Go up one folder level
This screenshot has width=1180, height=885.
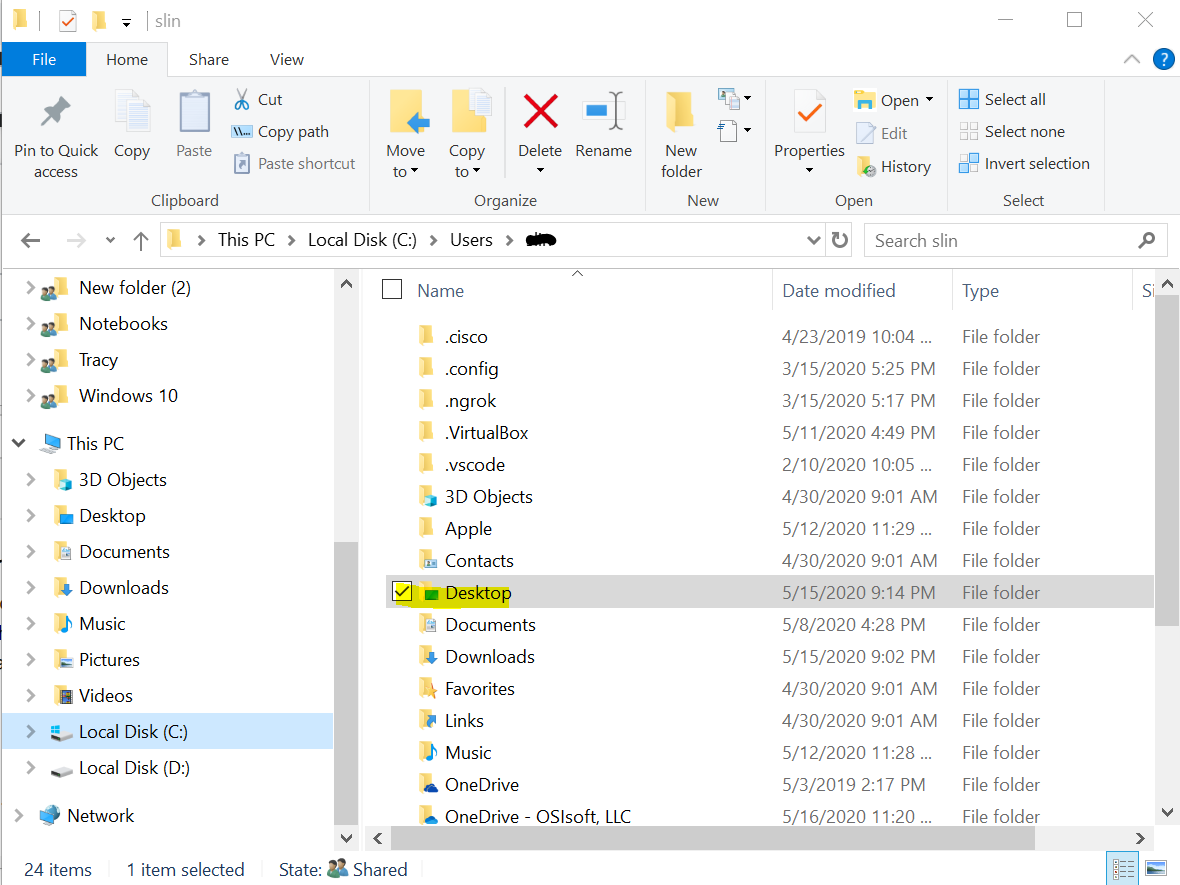click(x=141, y=240)
